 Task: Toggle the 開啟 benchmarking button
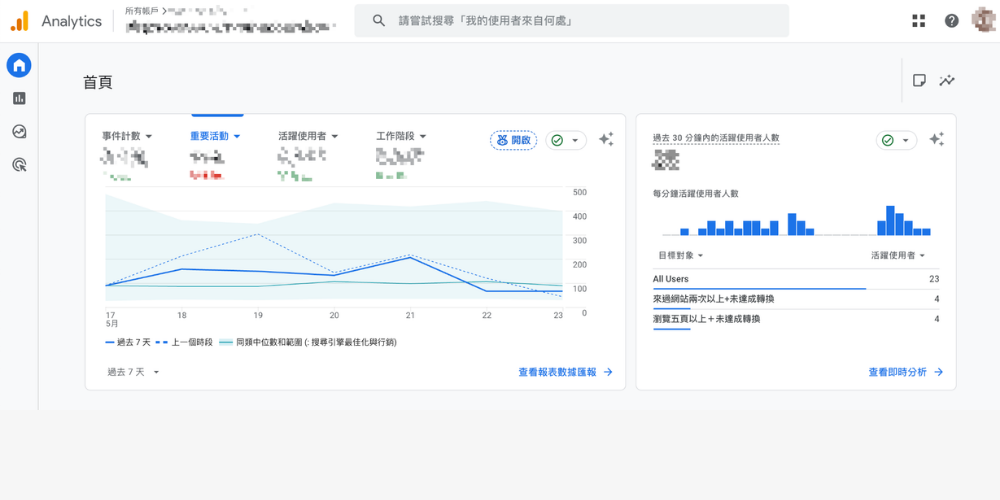point(514,140)
